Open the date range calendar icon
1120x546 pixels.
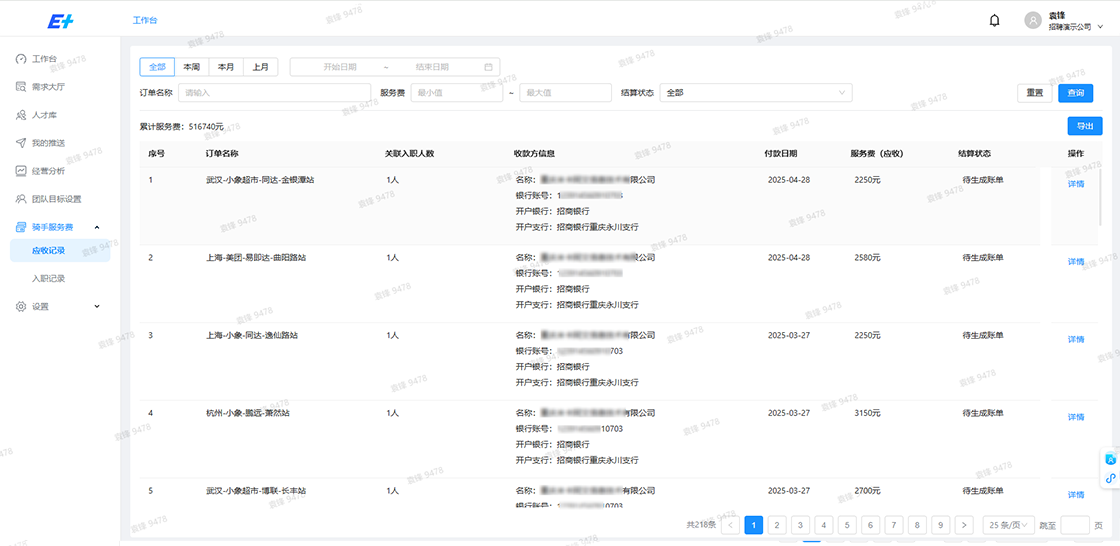pyautogui.click(x=489, y=67)
